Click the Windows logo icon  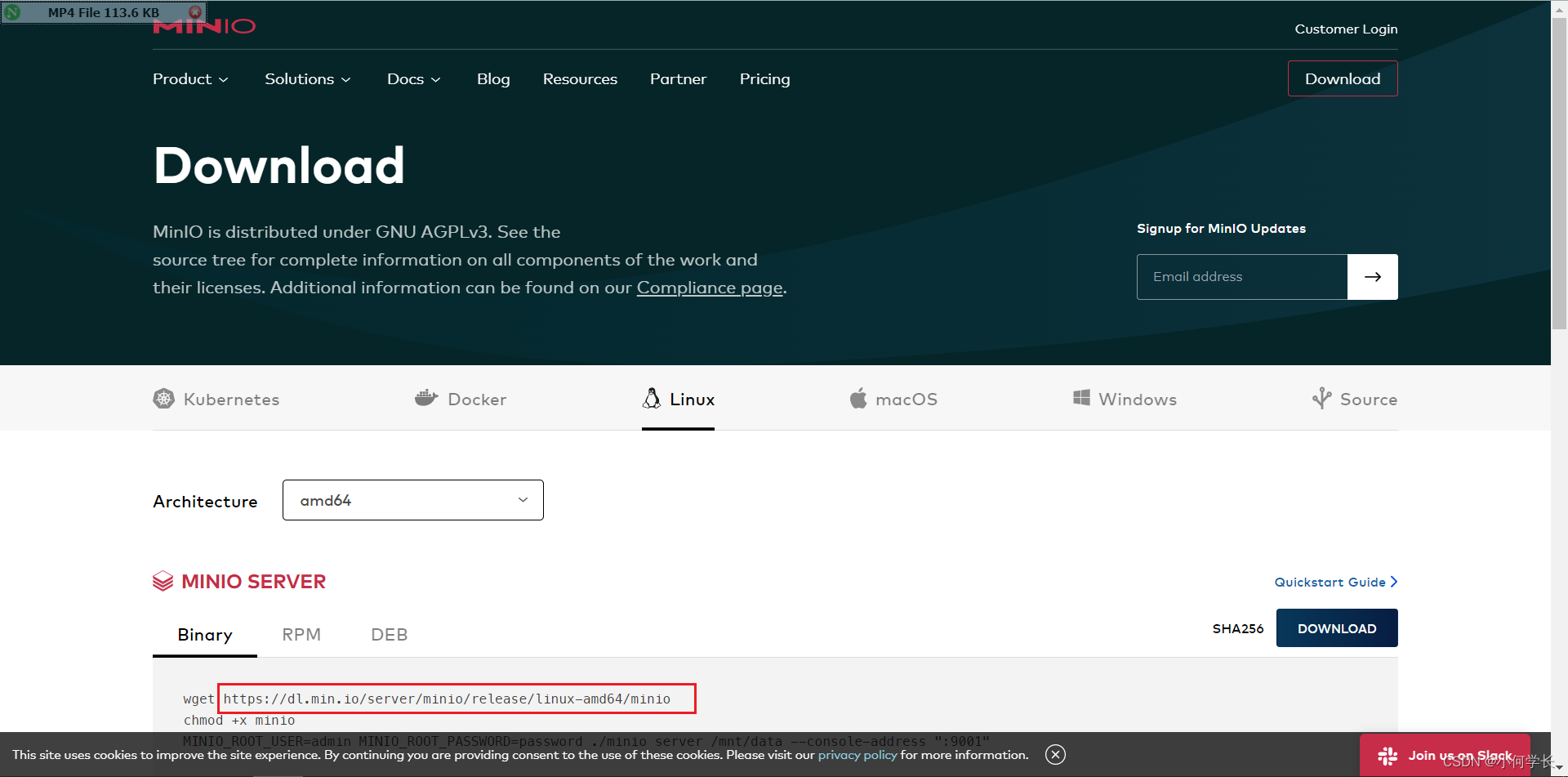tap(1081, 398)
